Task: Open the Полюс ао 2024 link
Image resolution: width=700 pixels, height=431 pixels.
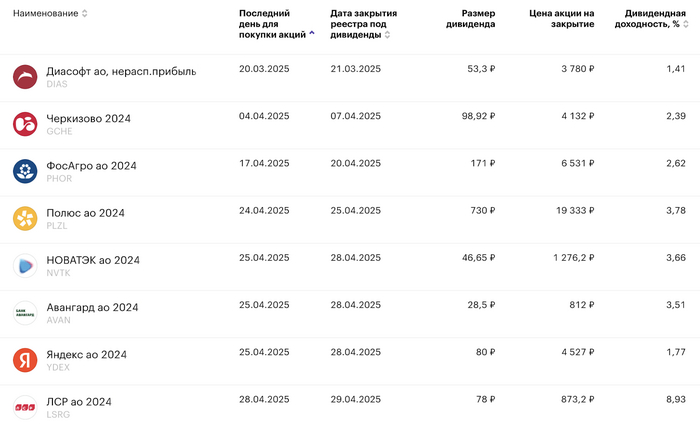Action: point(85,213)
